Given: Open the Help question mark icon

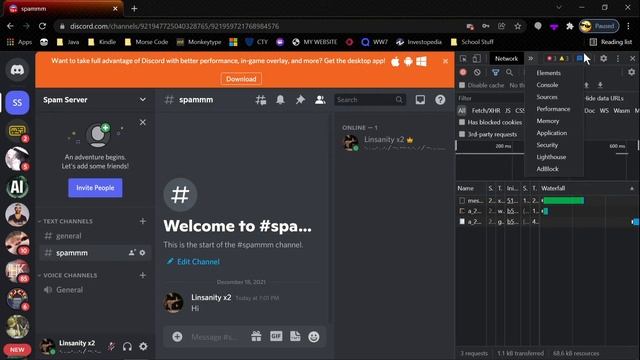Looking at the screenshot, I should click(440, 100).
